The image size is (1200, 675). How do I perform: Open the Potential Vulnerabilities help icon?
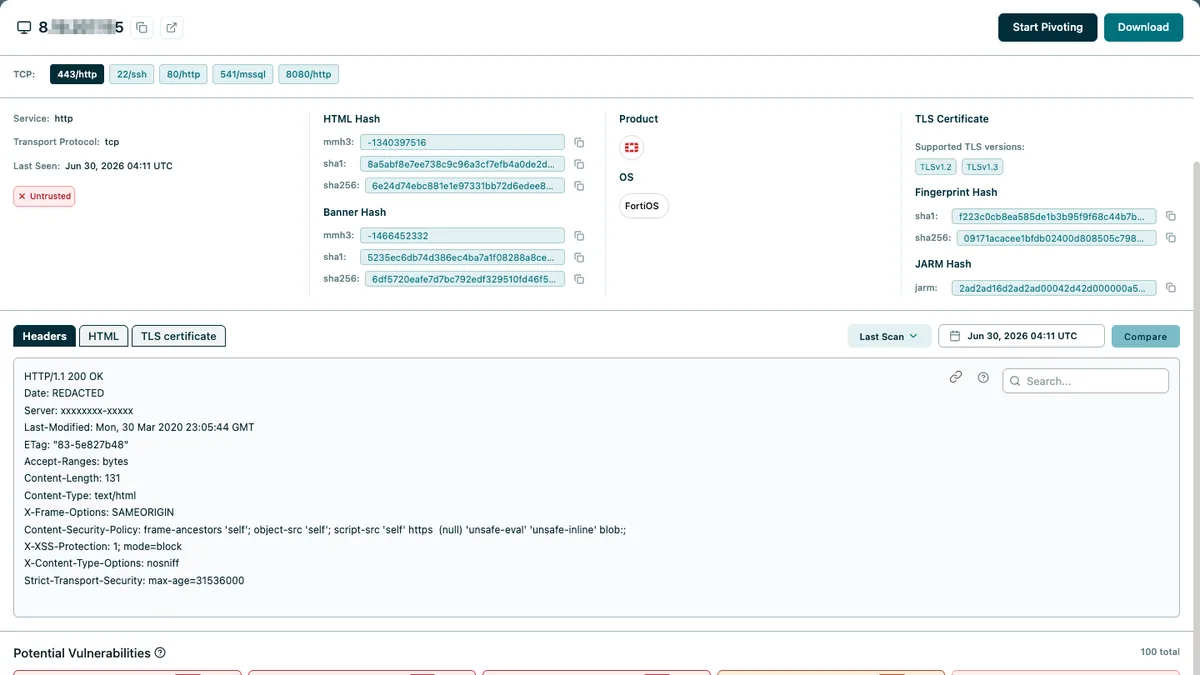pyautogui.click(x=160, y=653)
